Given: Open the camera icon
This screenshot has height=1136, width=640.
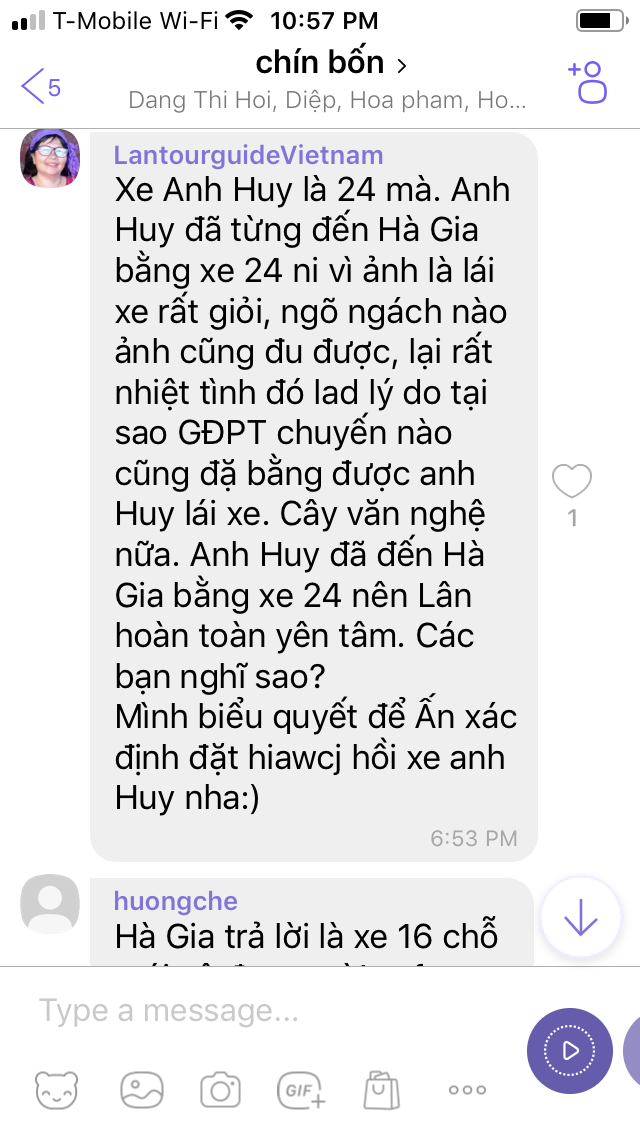Looking at the screenshot, I should 220,1089.
